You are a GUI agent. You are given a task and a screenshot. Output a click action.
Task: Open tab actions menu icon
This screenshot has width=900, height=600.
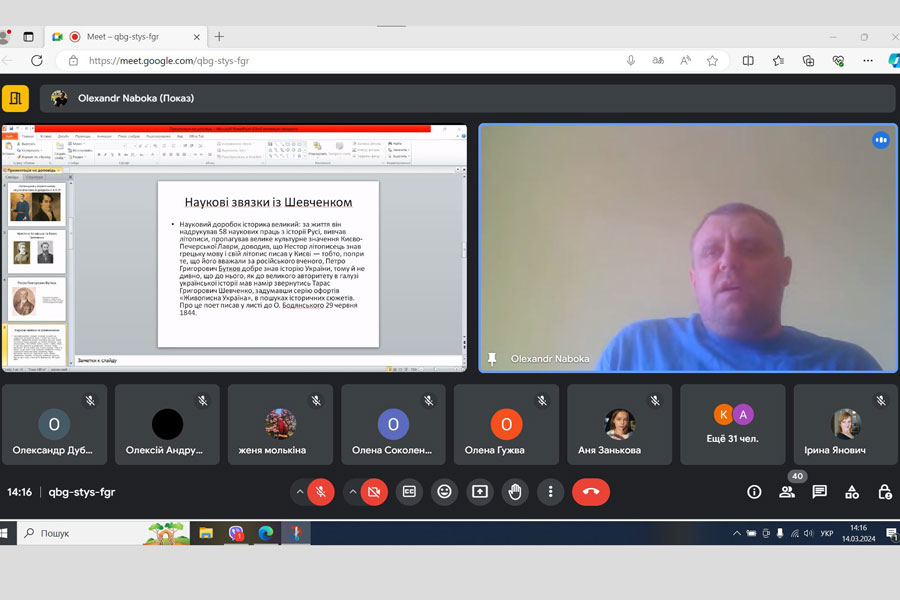point(28,37)
